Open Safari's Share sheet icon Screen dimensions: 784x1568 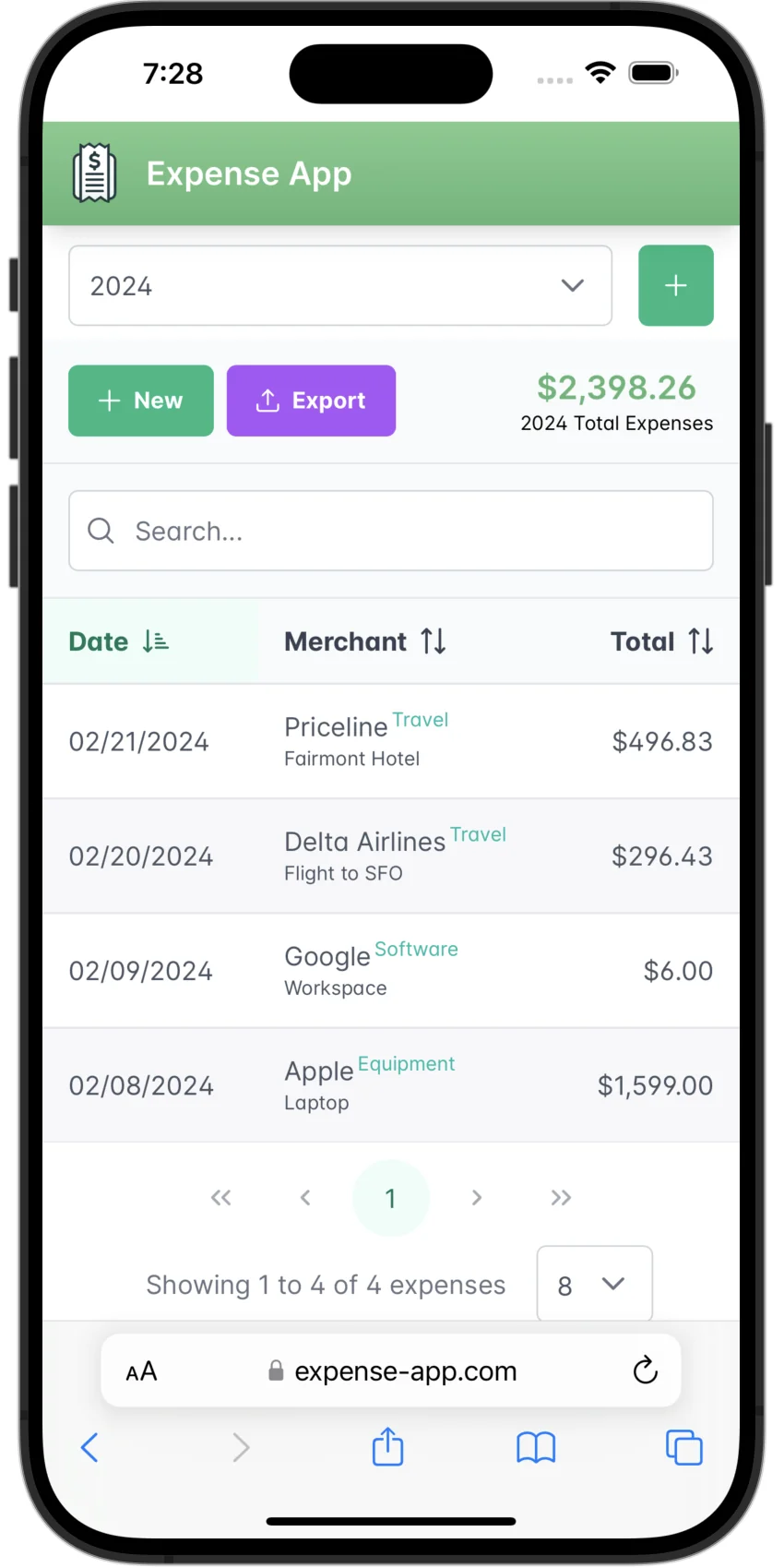(x=387, y=1447)
